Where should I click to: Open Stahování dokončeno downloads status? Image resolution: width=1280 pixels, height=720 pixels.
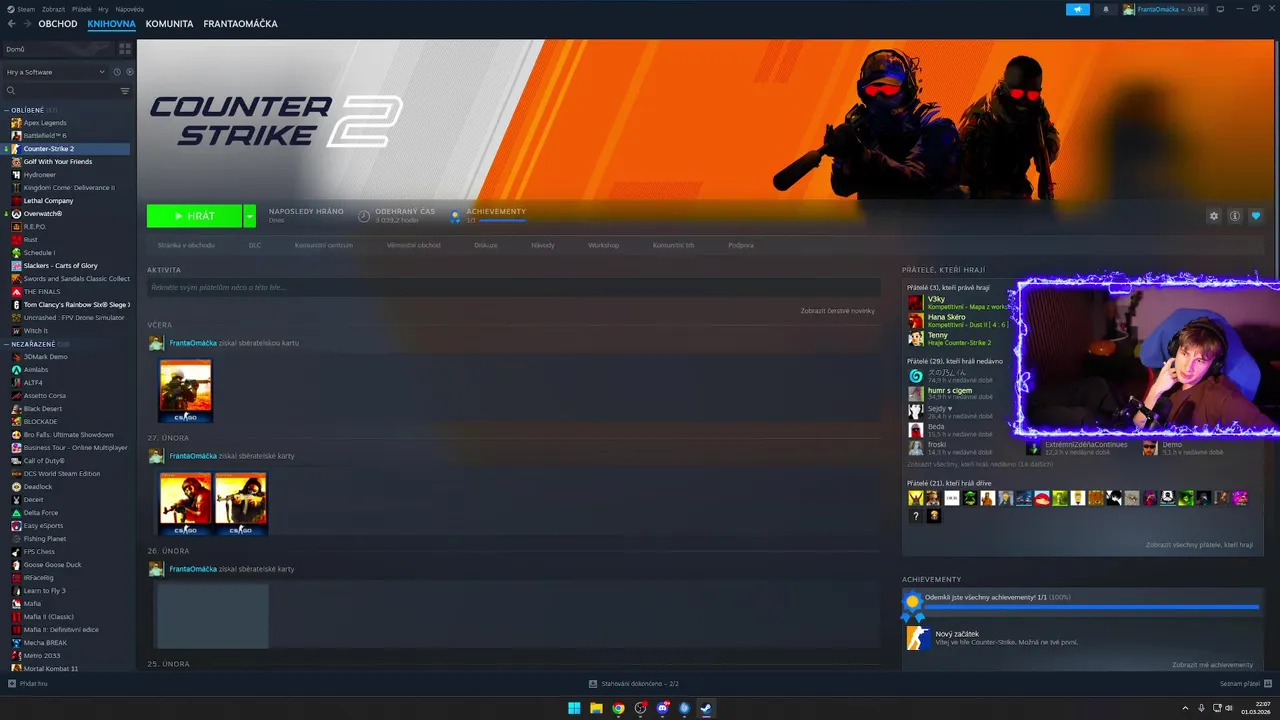(x=634, y=684)
